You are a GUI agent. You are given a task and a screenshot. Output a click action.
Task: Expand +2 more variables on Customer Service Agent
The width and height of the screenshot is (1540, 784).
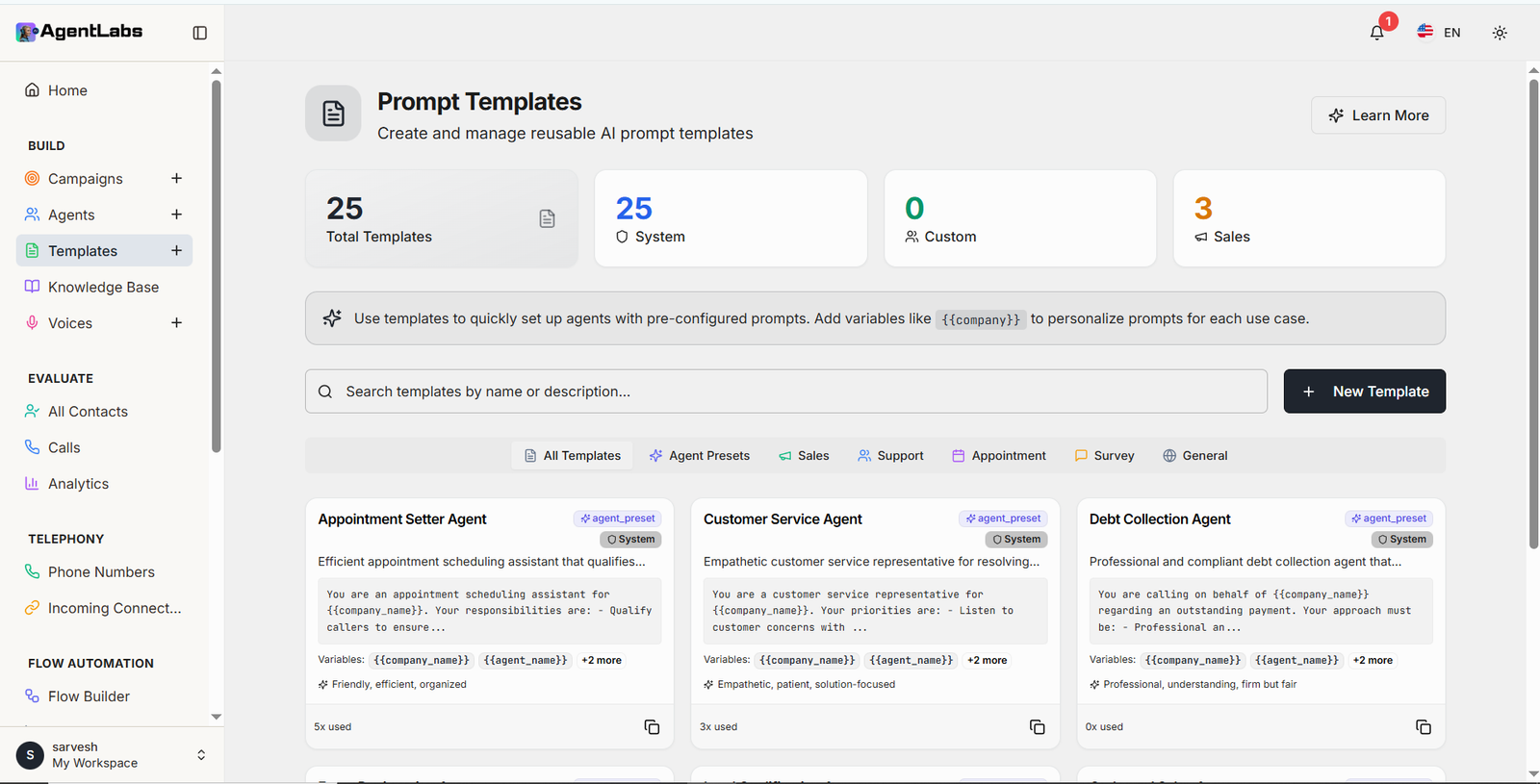988,660
